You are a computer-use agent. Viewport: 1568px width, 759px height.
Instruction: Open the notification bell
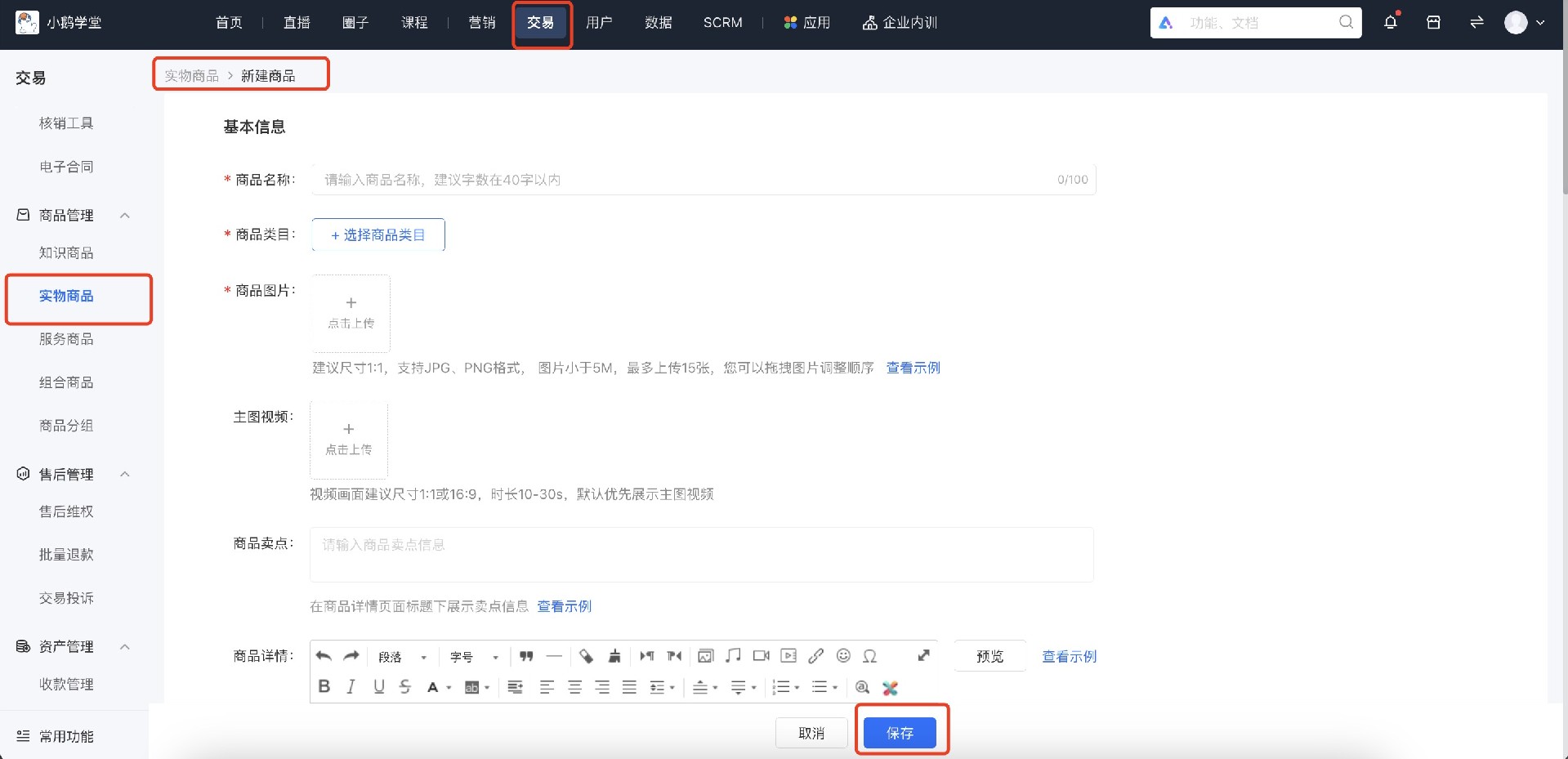tap(1391, 22)
